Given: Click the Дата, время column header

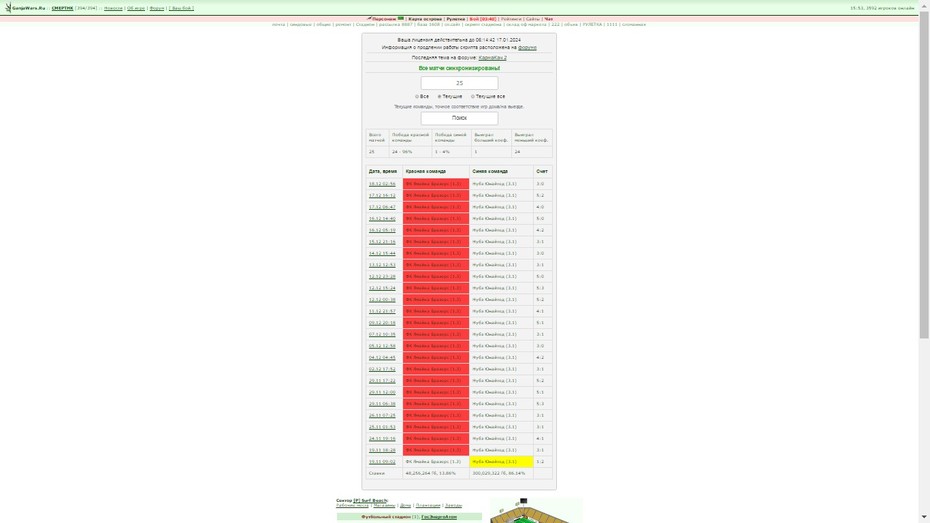Looking at the screenshot, I should point(383,171).
